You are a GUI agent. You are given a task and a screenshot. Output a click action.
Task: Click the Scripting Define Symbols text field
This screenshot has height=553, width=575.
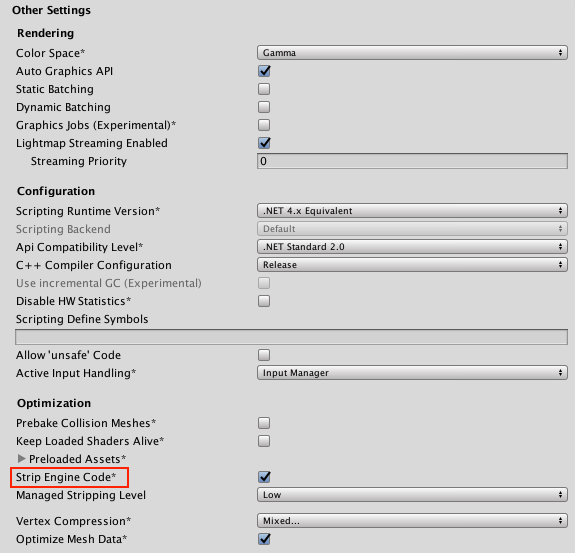(x=292, y=337)
